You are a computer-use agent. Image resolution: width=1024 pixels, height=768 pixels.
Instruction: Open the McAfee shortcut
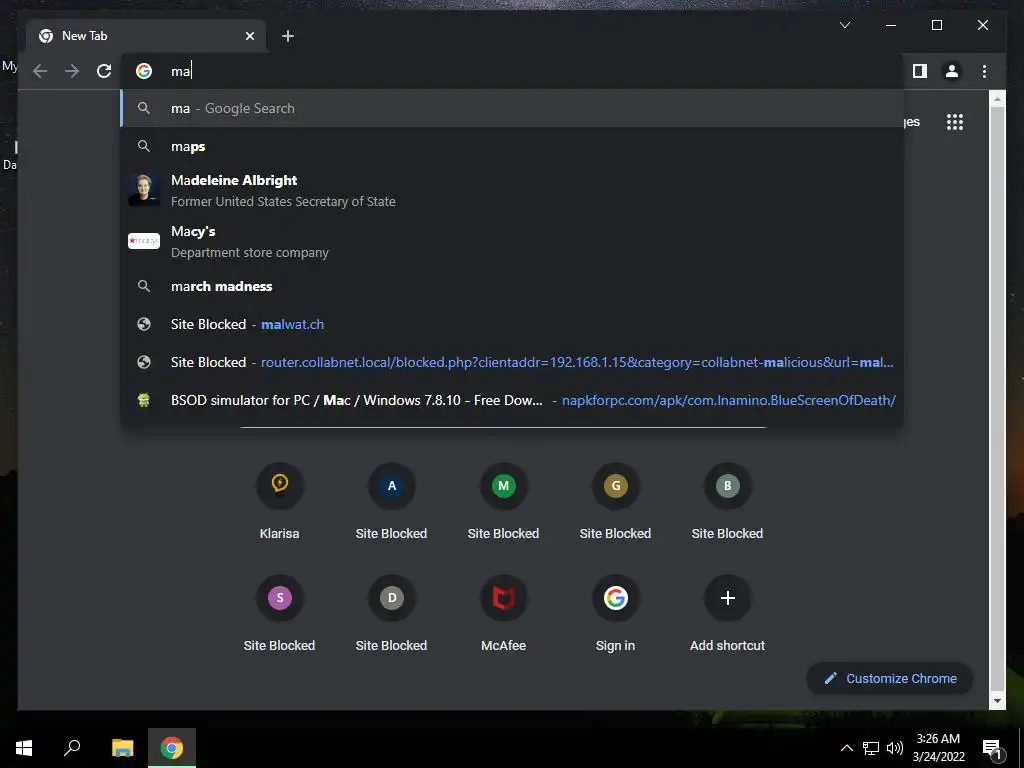pos(504,614)
